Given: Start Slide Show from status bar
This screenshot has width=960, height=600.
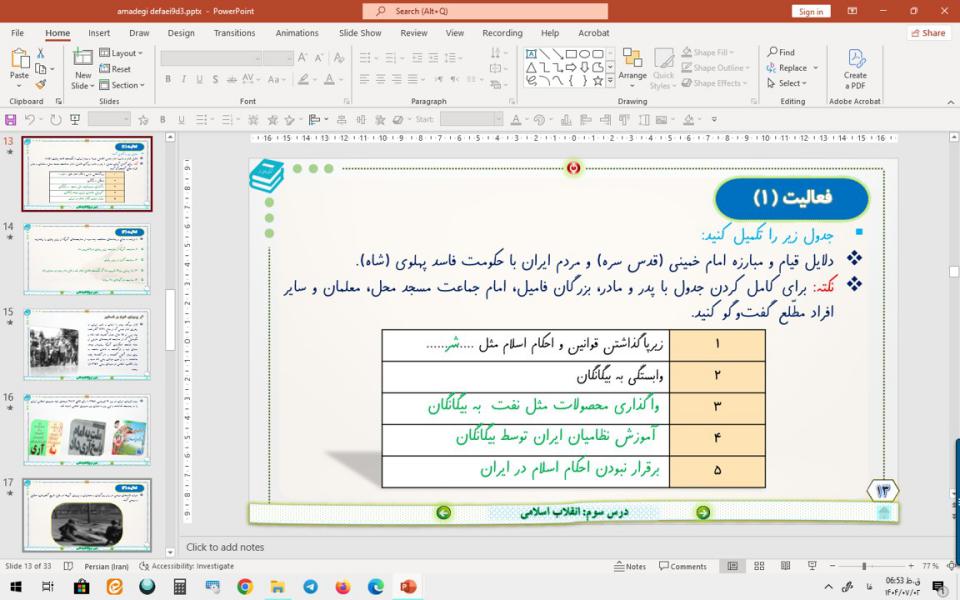Looking at the screenshot, I should click(x=812, y=566).
